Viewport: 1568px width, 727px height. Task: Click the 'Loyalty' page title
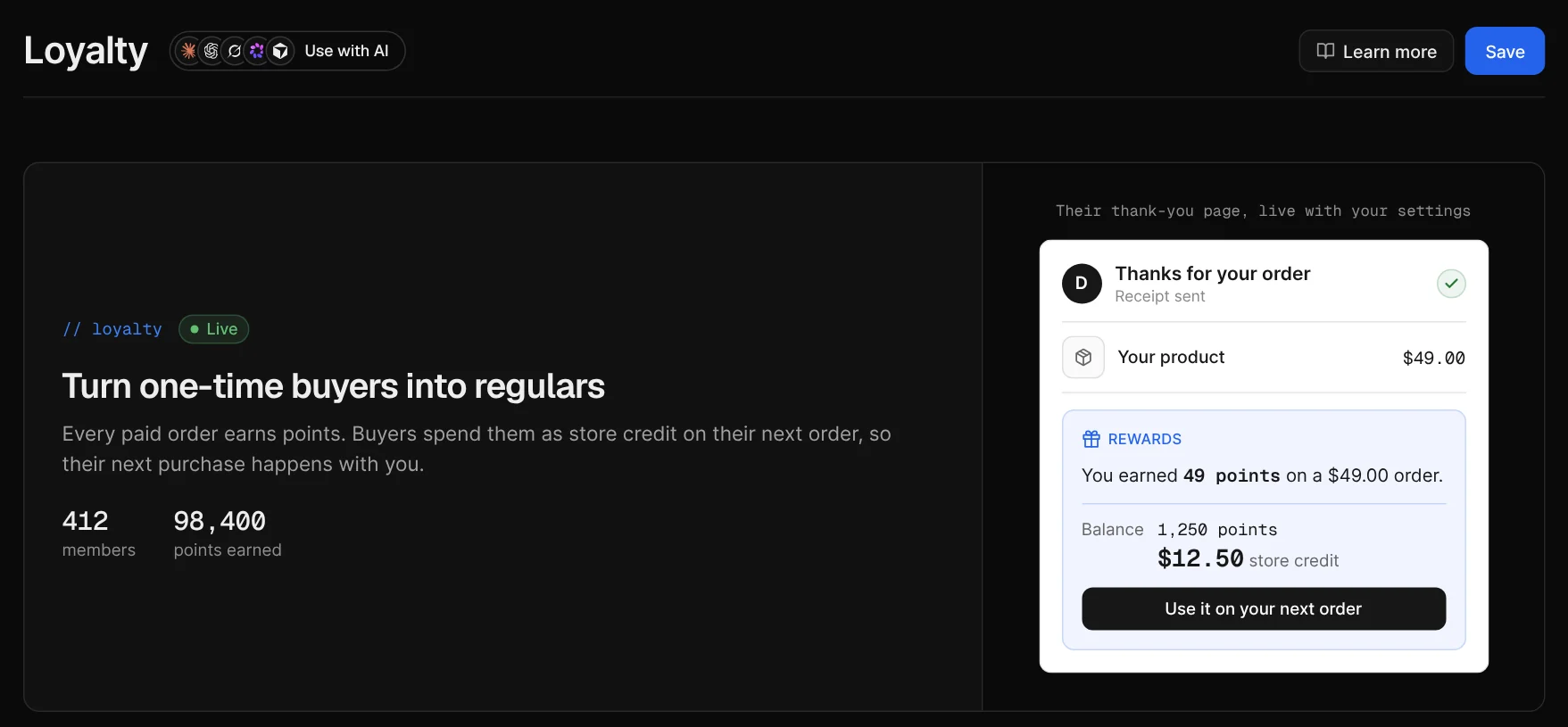point(86,51)
